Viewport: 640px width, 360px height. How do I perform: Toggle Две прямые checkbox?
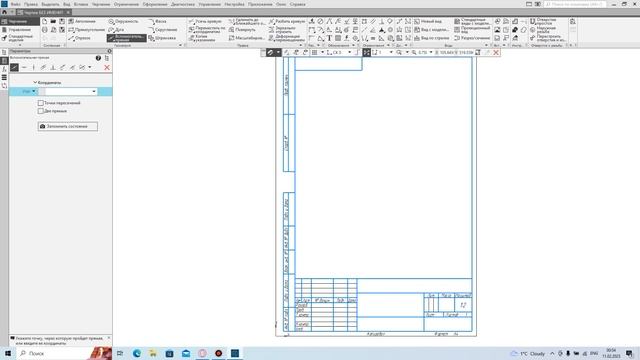tap(40, 111)
